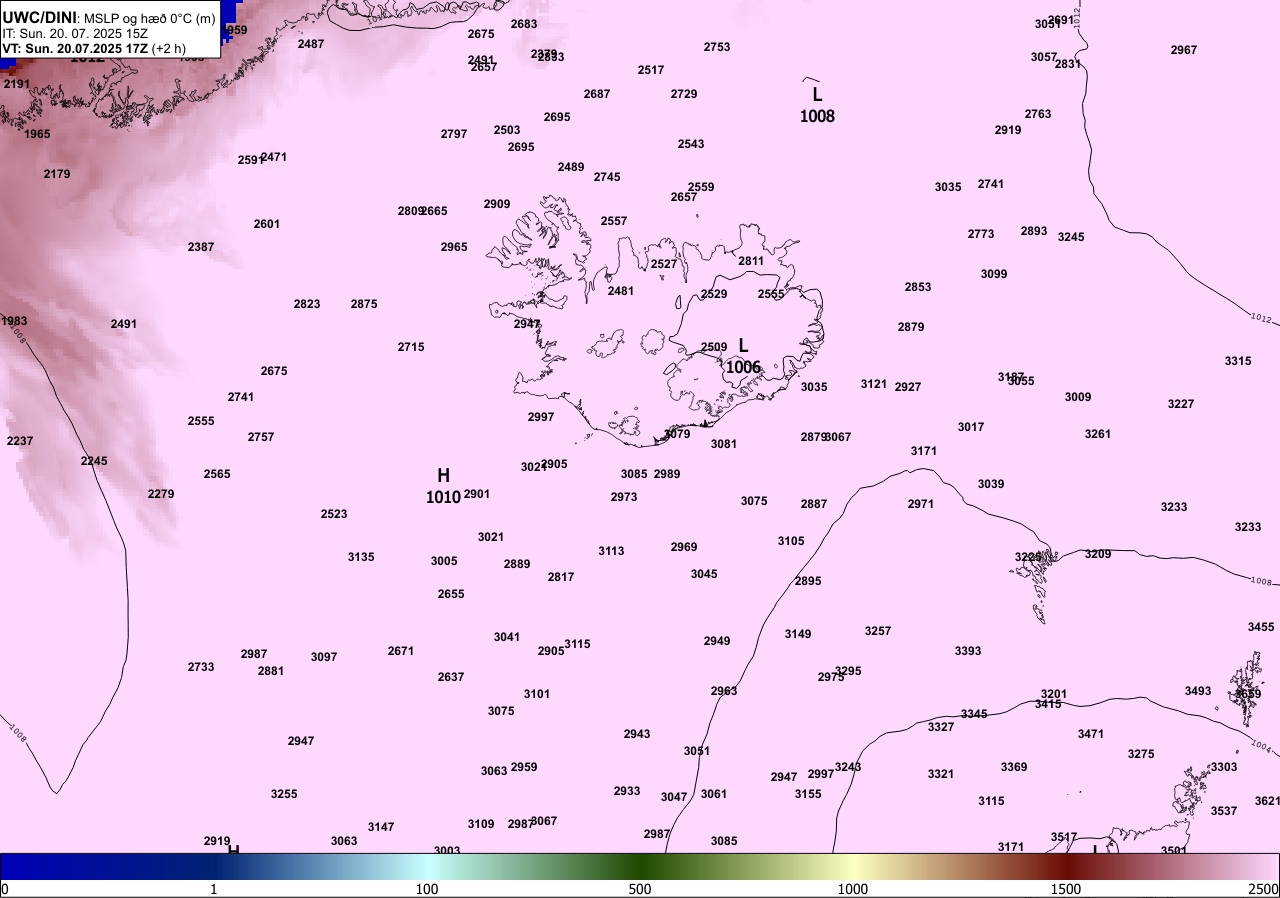
Task: Click the freezing level value 3149
Action: [798, 634]
